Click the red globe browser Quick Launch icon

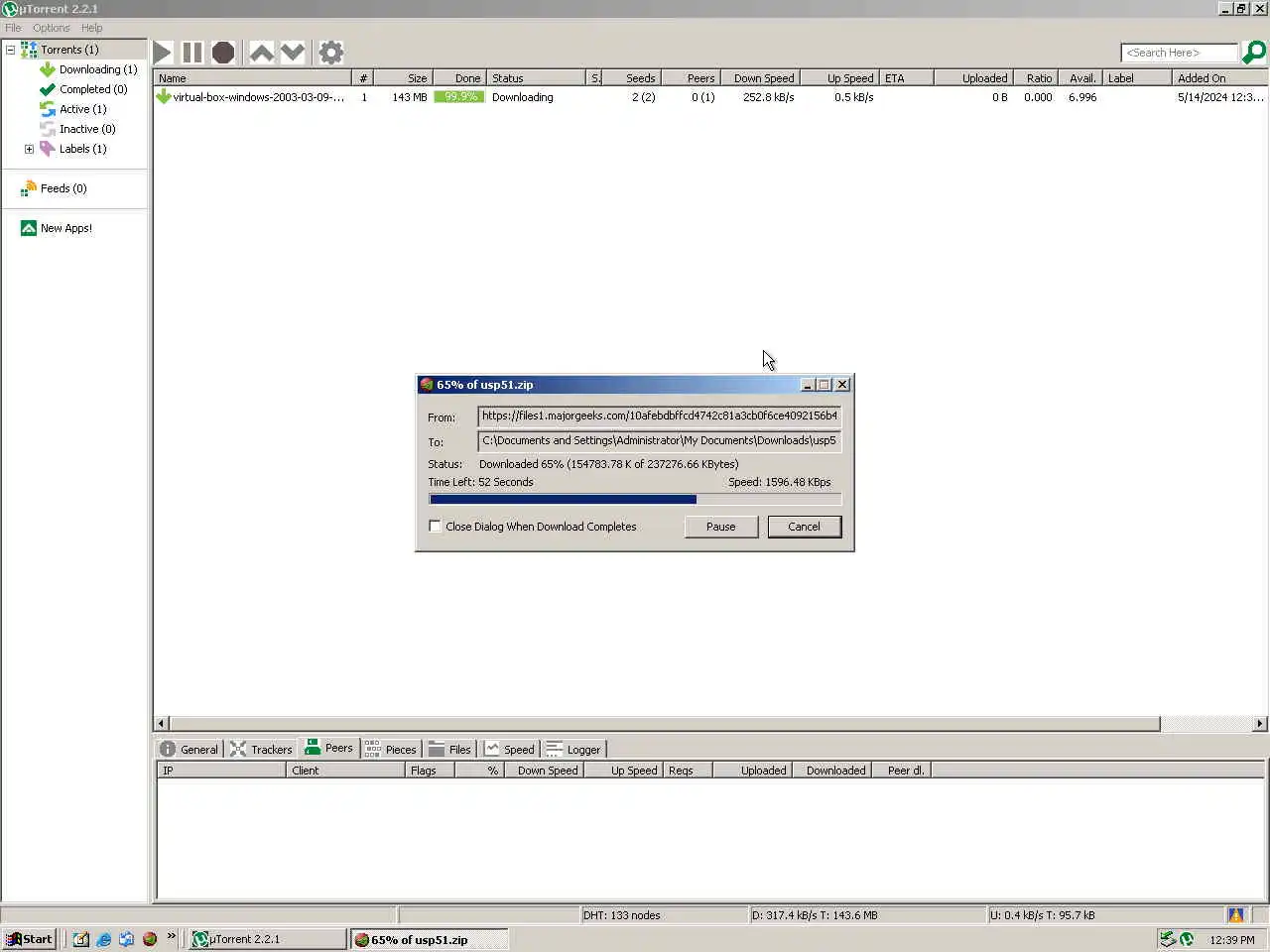[150, 939]
